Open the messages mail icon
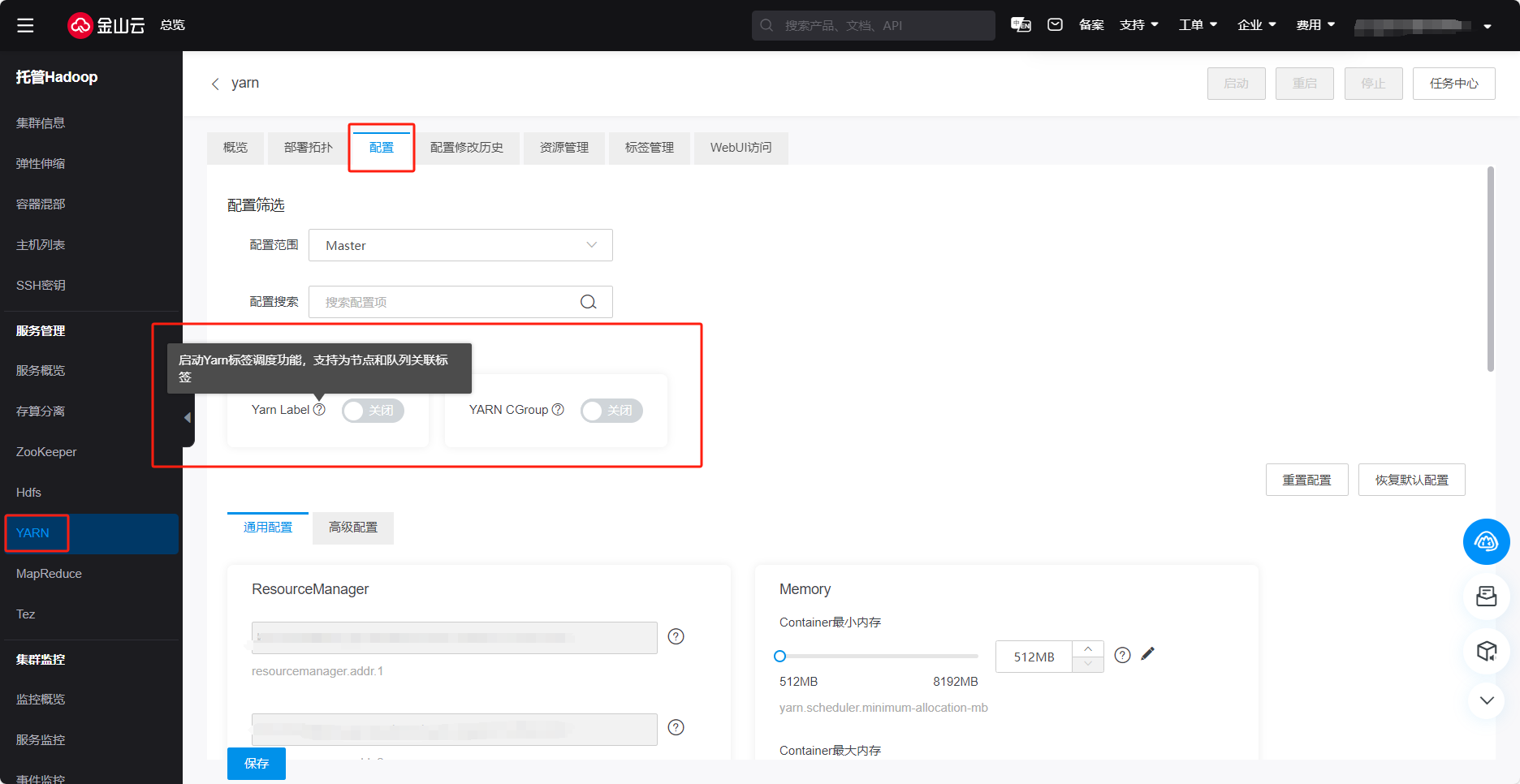Screen dimensions: 1520x784 pyautogui.click(x=1055, y=25)
